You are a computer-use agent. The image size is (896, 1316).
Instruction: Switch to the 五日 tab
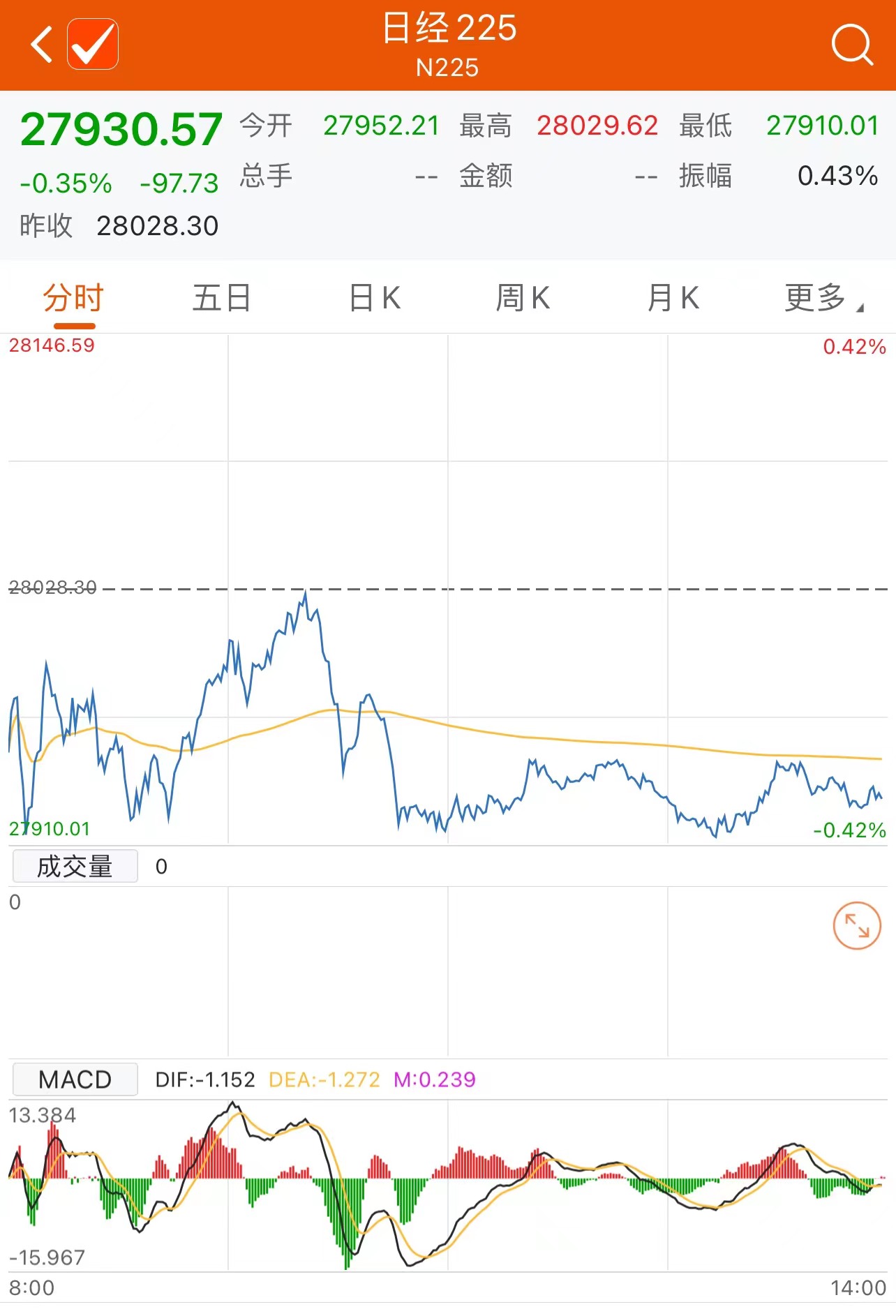(x=221, y=299)
